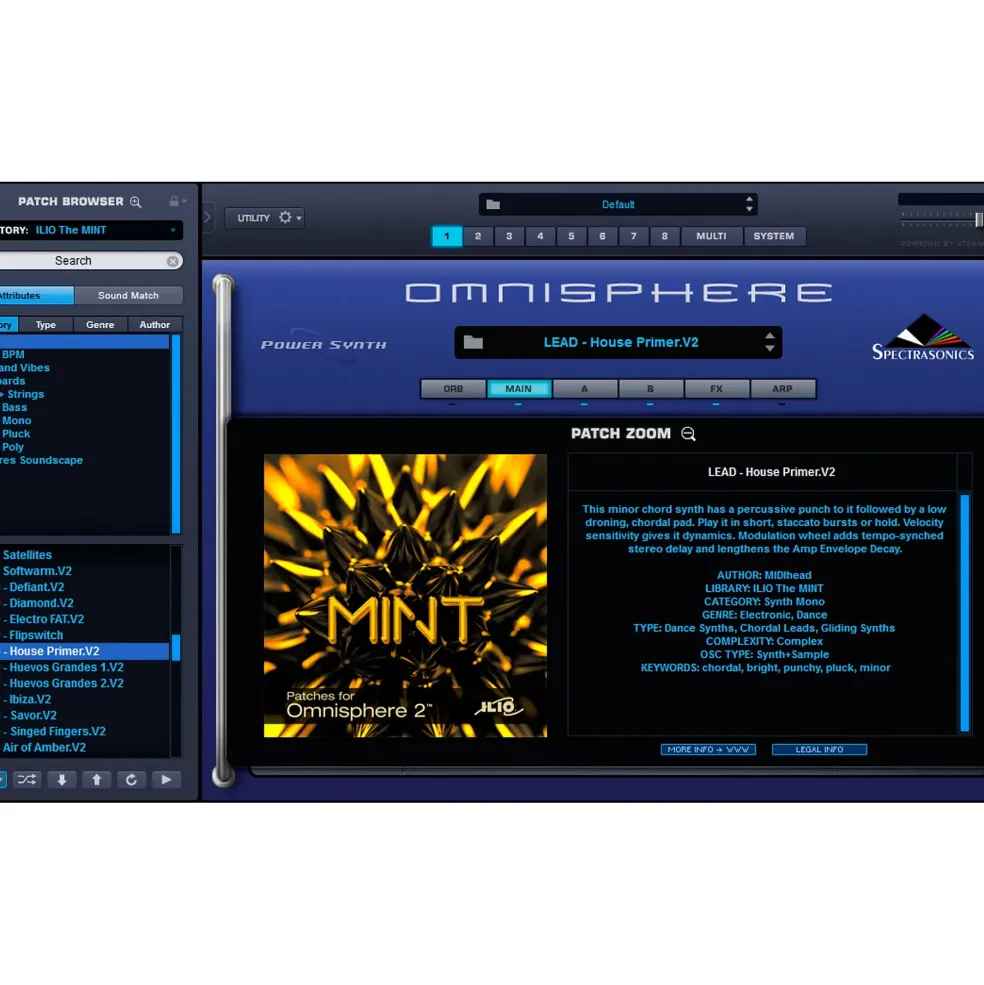Viewport: 984px width, 985px height.
Task: Select part 7 button
Action: point(633,236)
